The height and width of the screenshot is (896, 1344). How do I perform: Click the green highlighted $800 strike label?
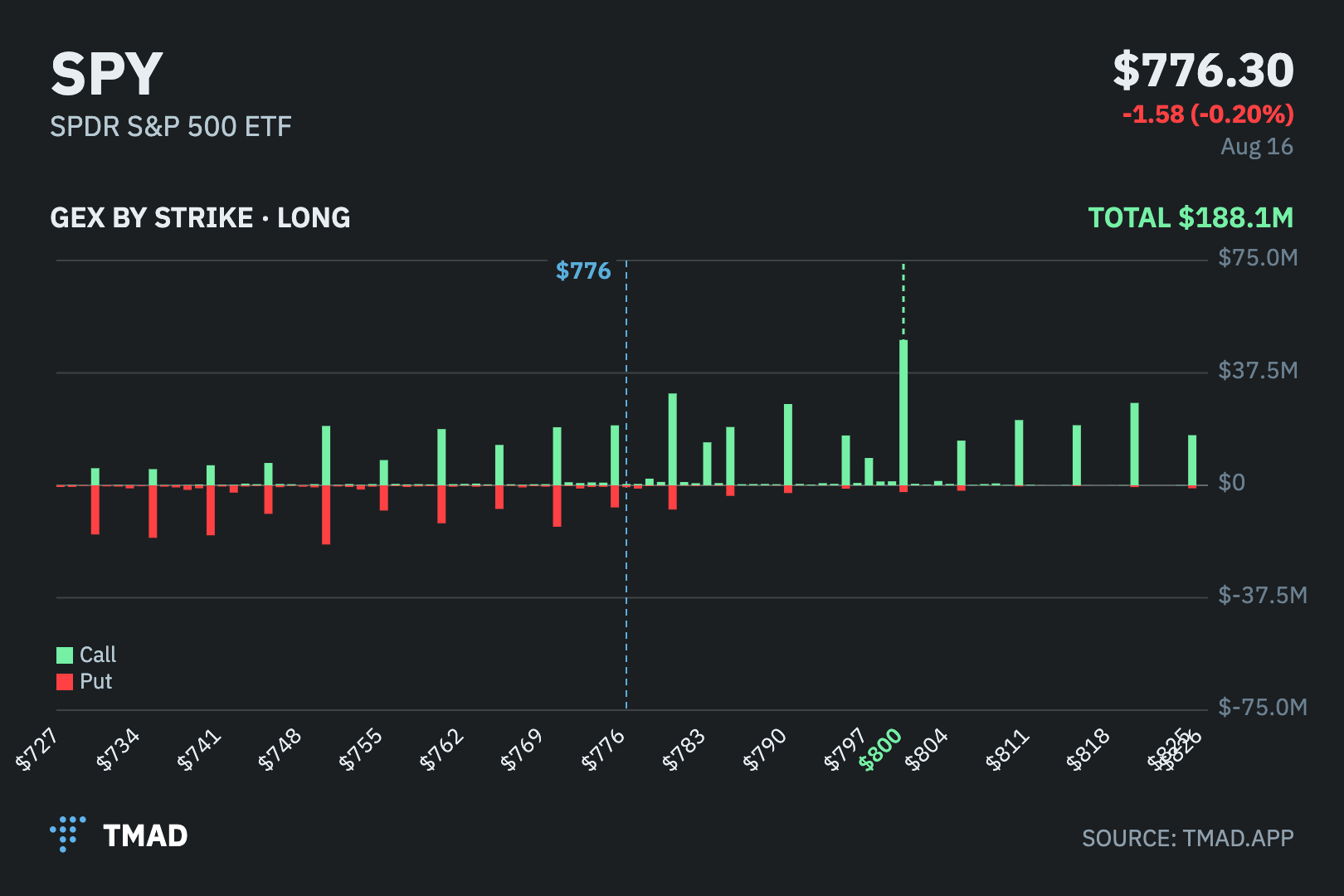[880, 748]
